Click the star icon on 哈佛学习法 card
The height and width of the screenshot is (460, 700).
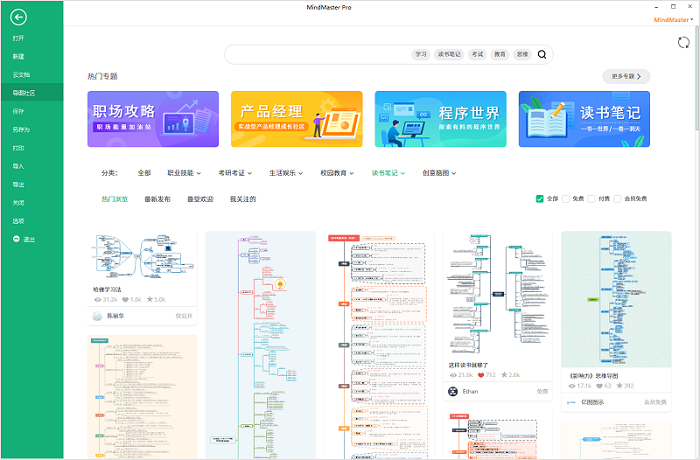point(150,299)
